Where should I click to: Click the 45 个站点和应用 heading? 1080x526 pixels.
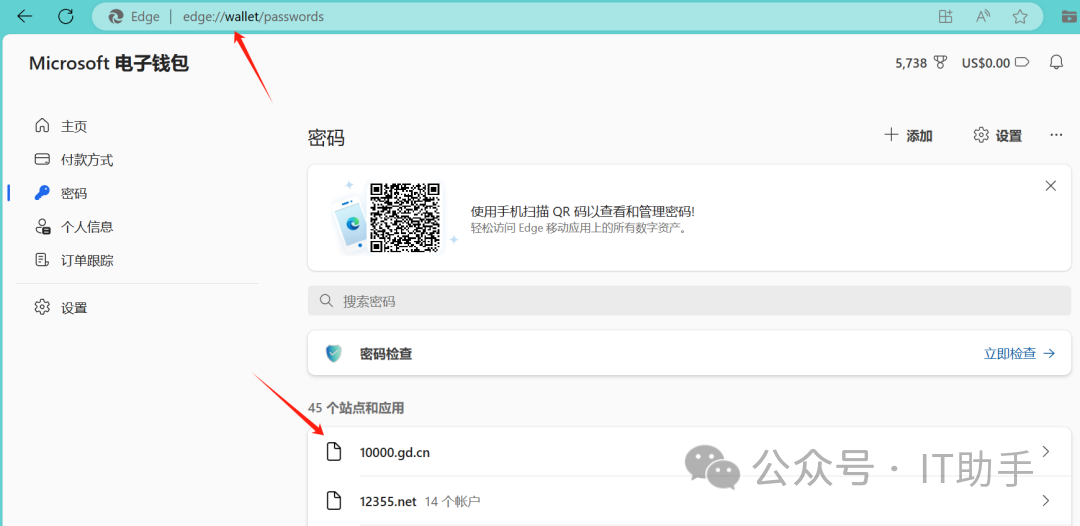(x=356, y=408)
